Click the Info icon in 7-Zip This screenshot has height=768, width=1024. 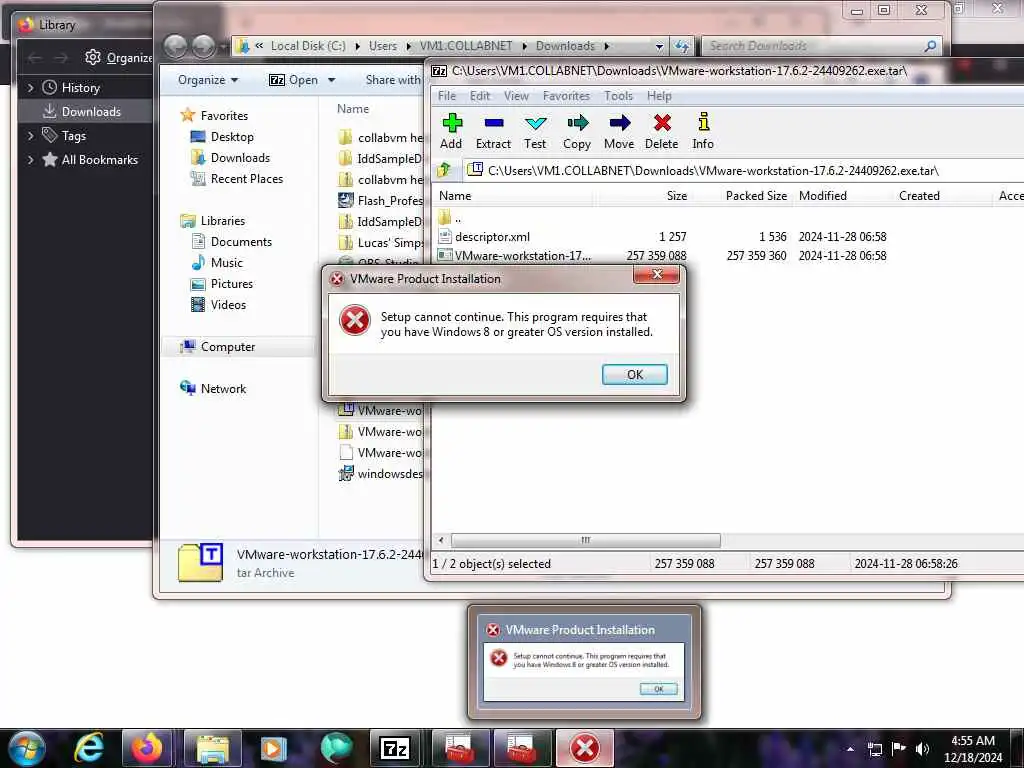click(703, 131)
